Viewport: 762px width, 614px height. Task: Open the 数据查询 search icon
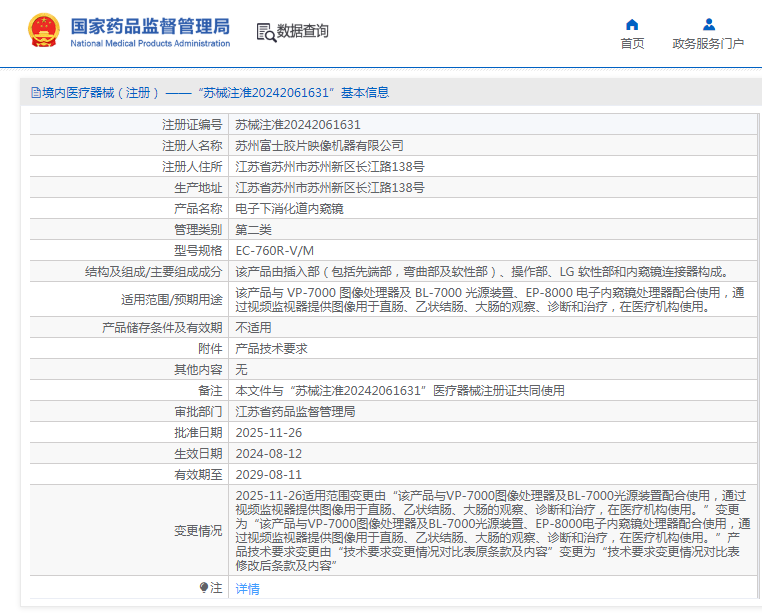point(266,32)
